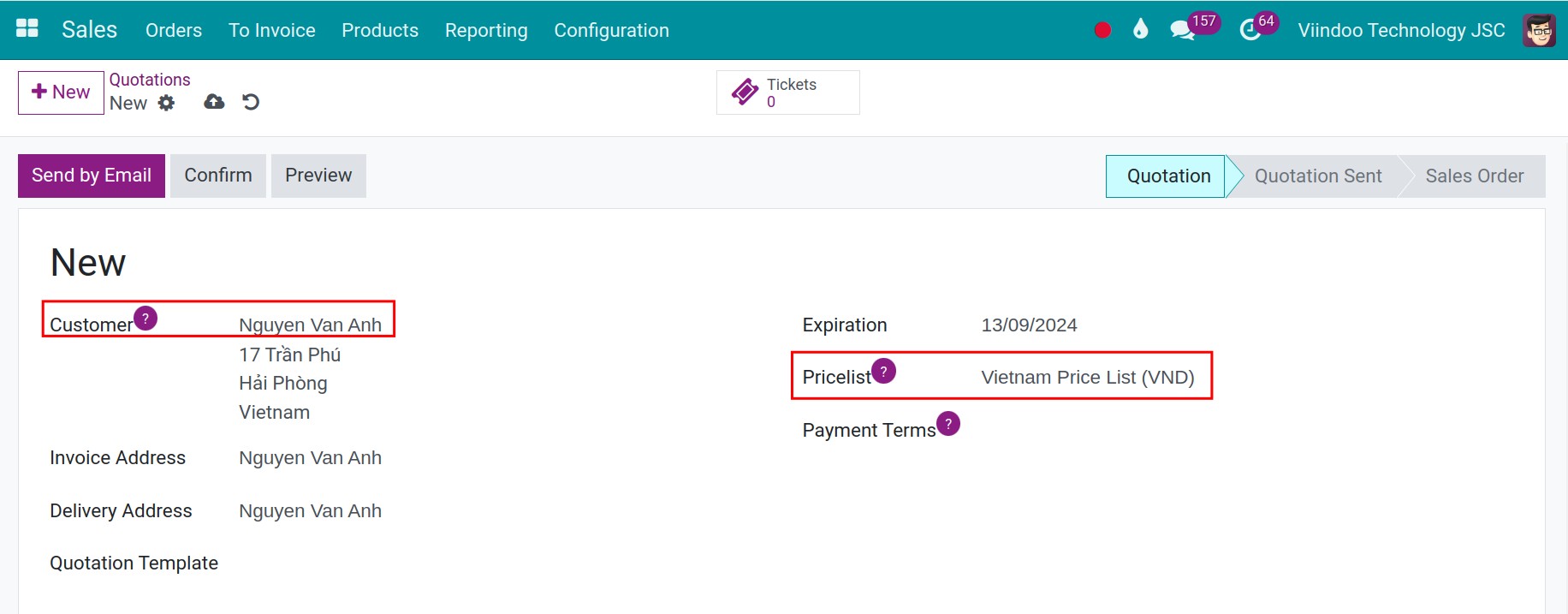This screenshot has width=1568, height=614.
Task: Click the + New button
Action: (61, 92)
